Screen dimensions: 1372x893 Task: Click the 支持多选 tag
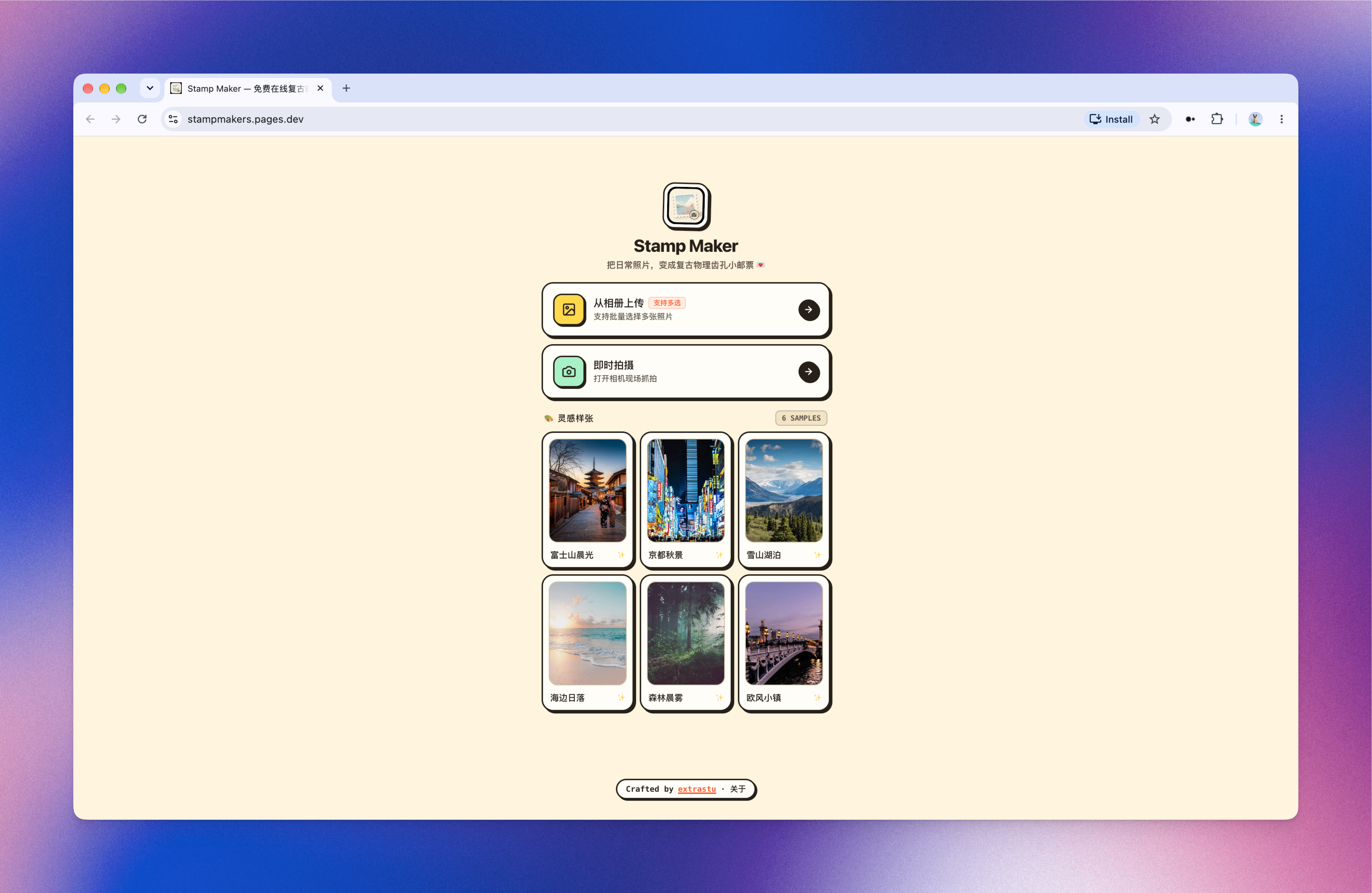pyautogui.click(x=667, y=303)
